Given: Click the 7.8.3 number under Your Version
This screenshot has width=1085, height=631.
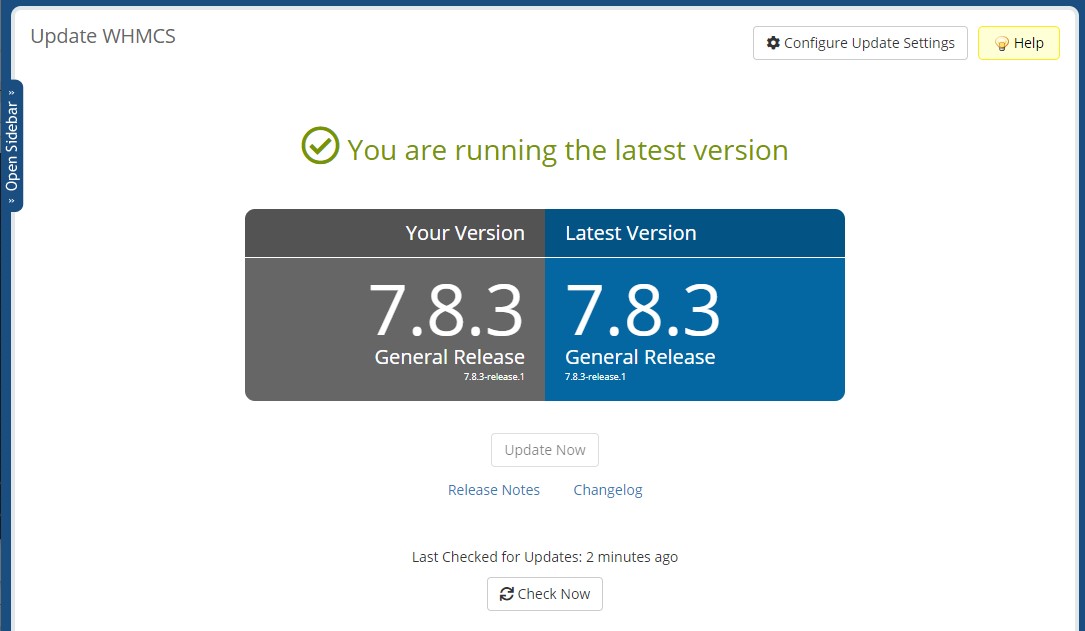Looking at the screenshot, I should pyautogui.click(x=446, y=311).
